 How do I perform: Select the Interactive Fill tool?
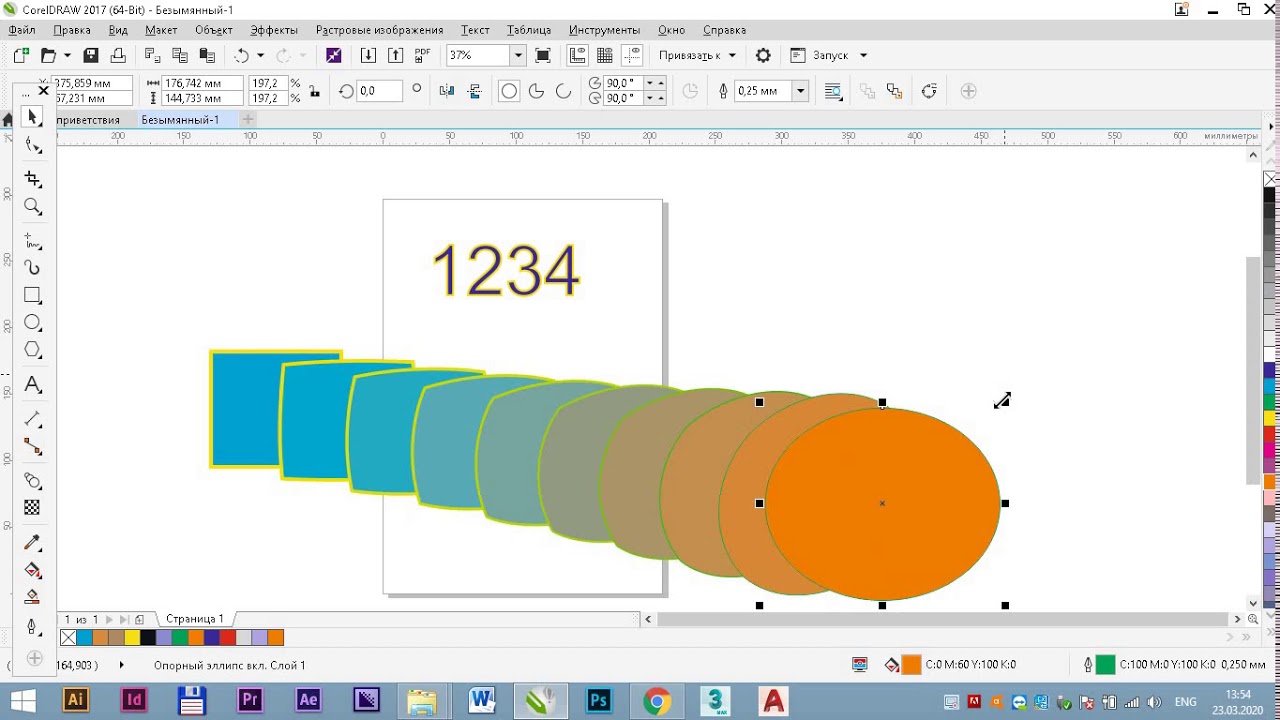pyautogui.click(x=32, y=570)
